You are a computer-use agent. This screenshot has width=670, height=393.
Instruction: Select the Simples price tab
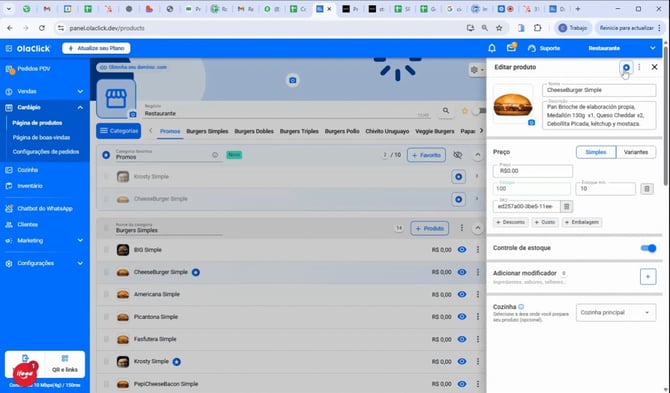click(x=596, y=152)
